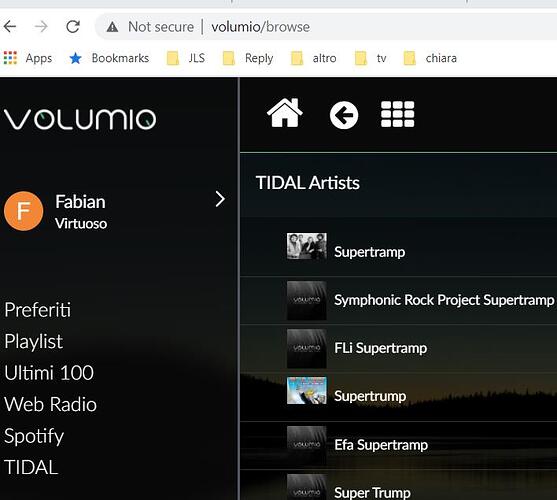Open TIDAL in the sidebar
557x500 pixels.
click(x=31, y=467)
